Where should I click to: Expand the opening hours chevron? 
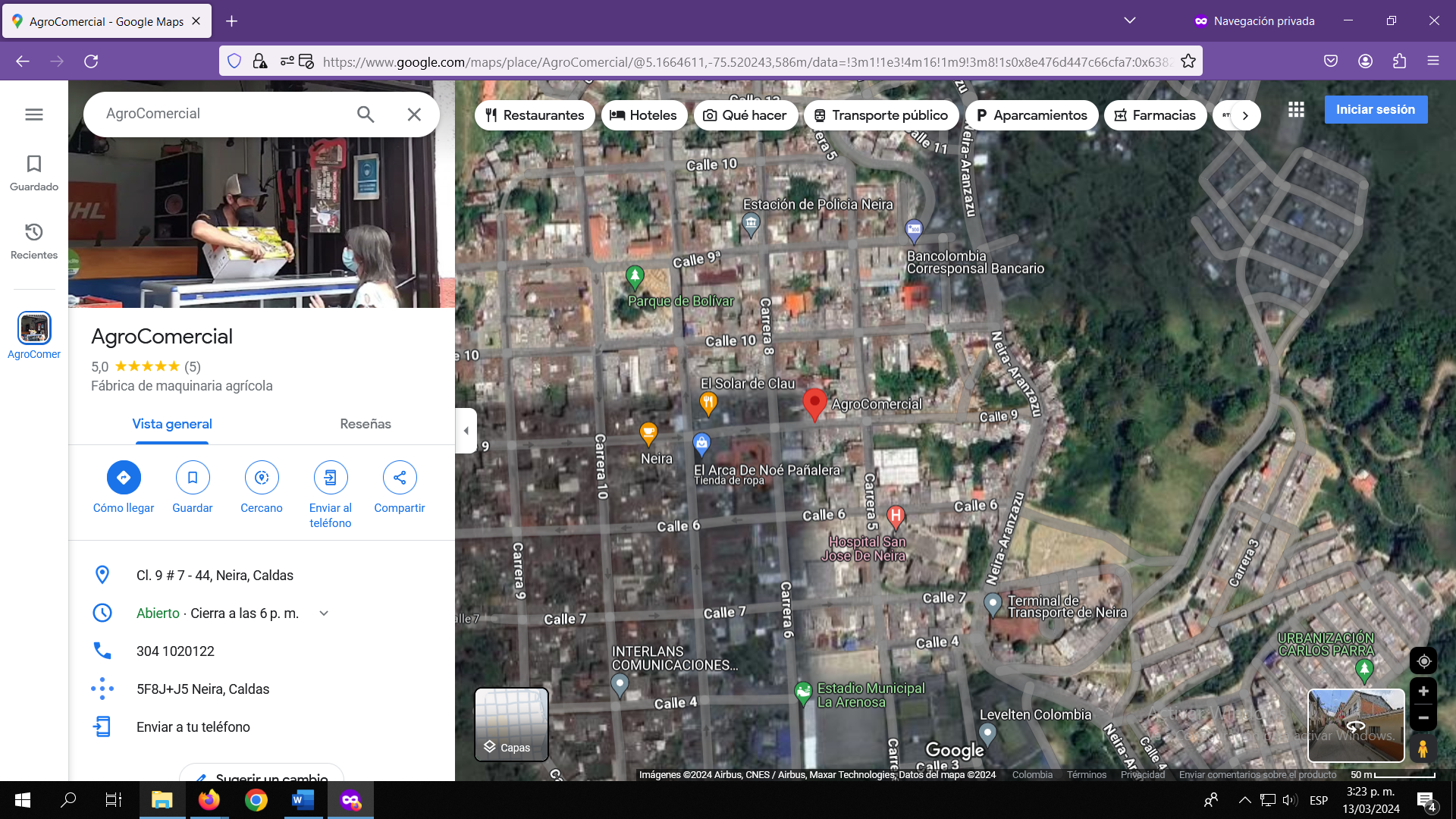pos(324,613)
